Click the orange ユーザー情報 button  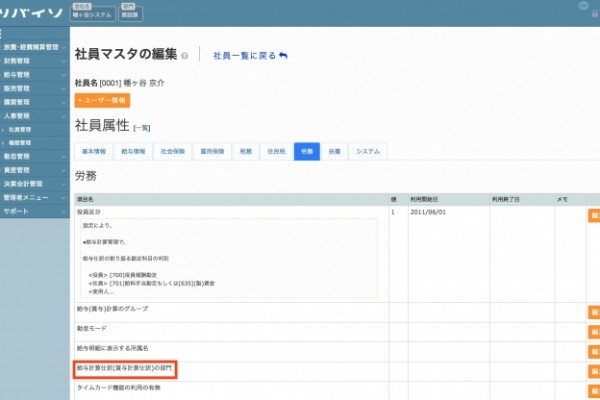tap(102, 100)
